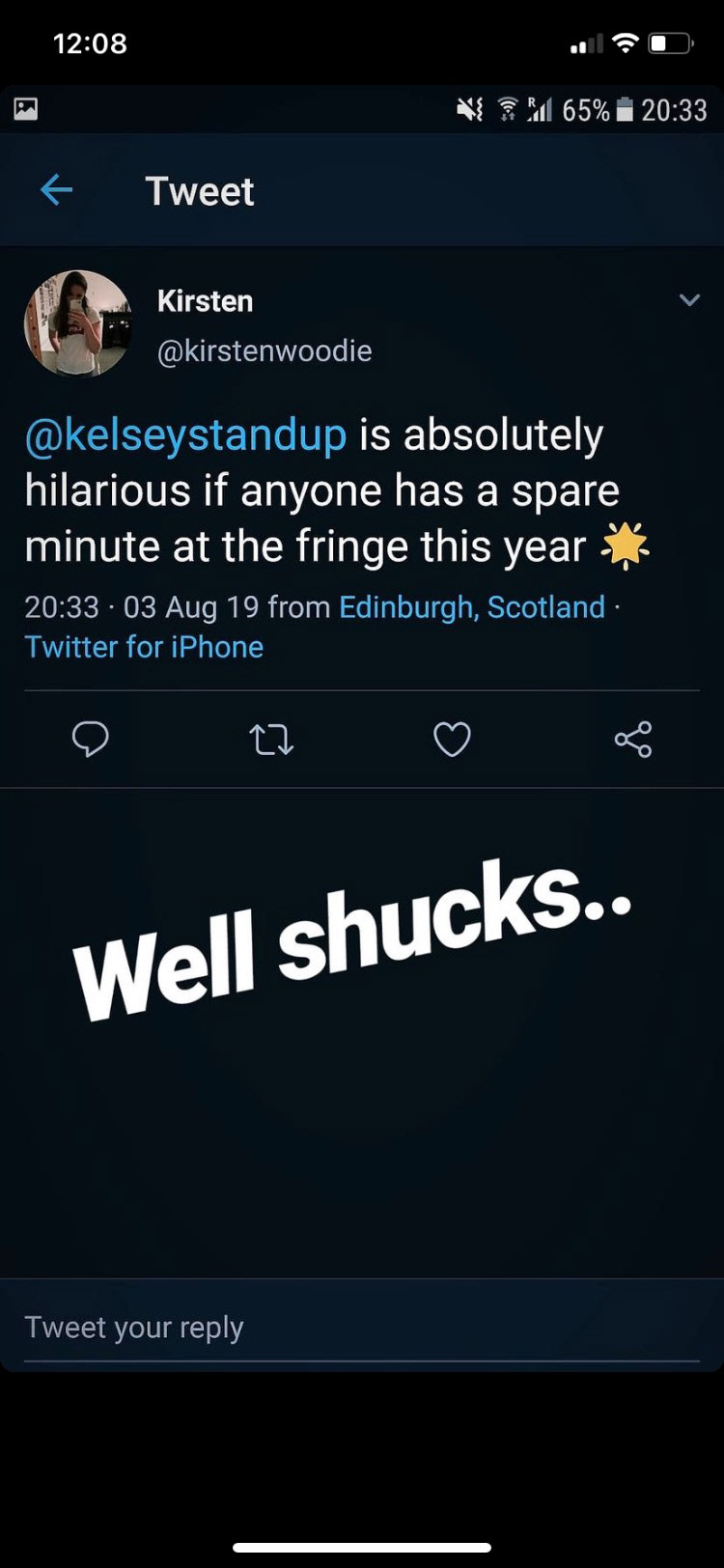
Task: Click the Kirsten display name
Action: (x=205, y=301)
